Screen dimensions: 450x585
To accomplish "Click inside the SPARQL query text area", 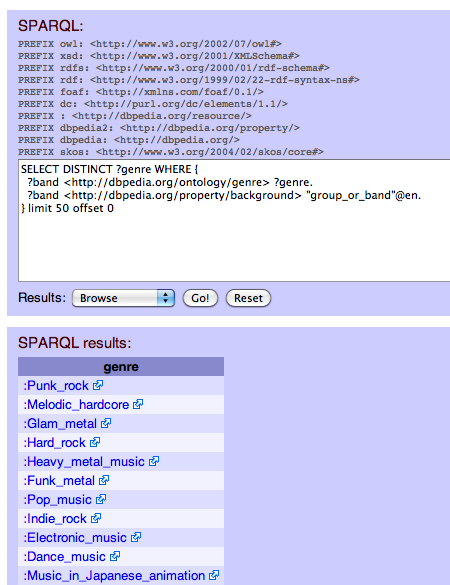I will click(234, 220).
